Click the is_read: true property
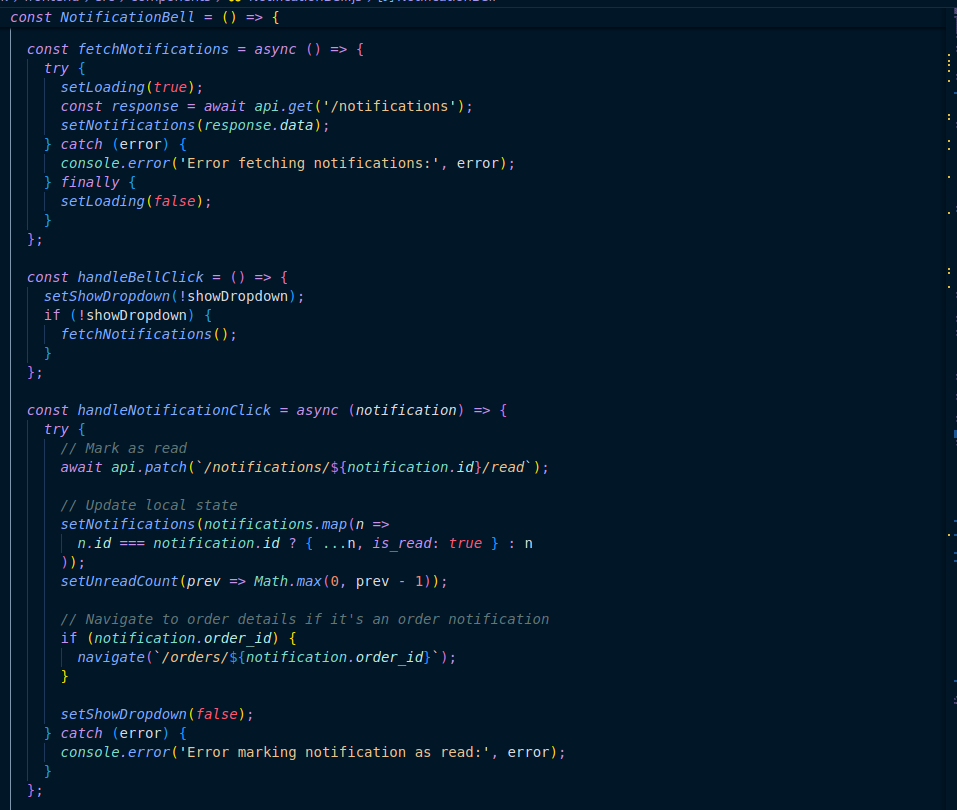 [x=427, y=543]
